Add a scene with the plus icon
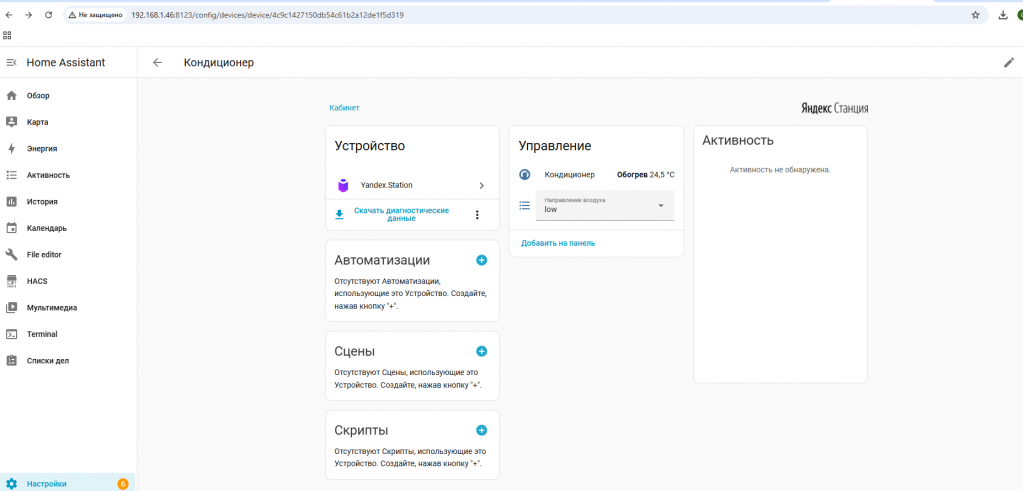This screenshot has width=1023, height=491. 481,351
